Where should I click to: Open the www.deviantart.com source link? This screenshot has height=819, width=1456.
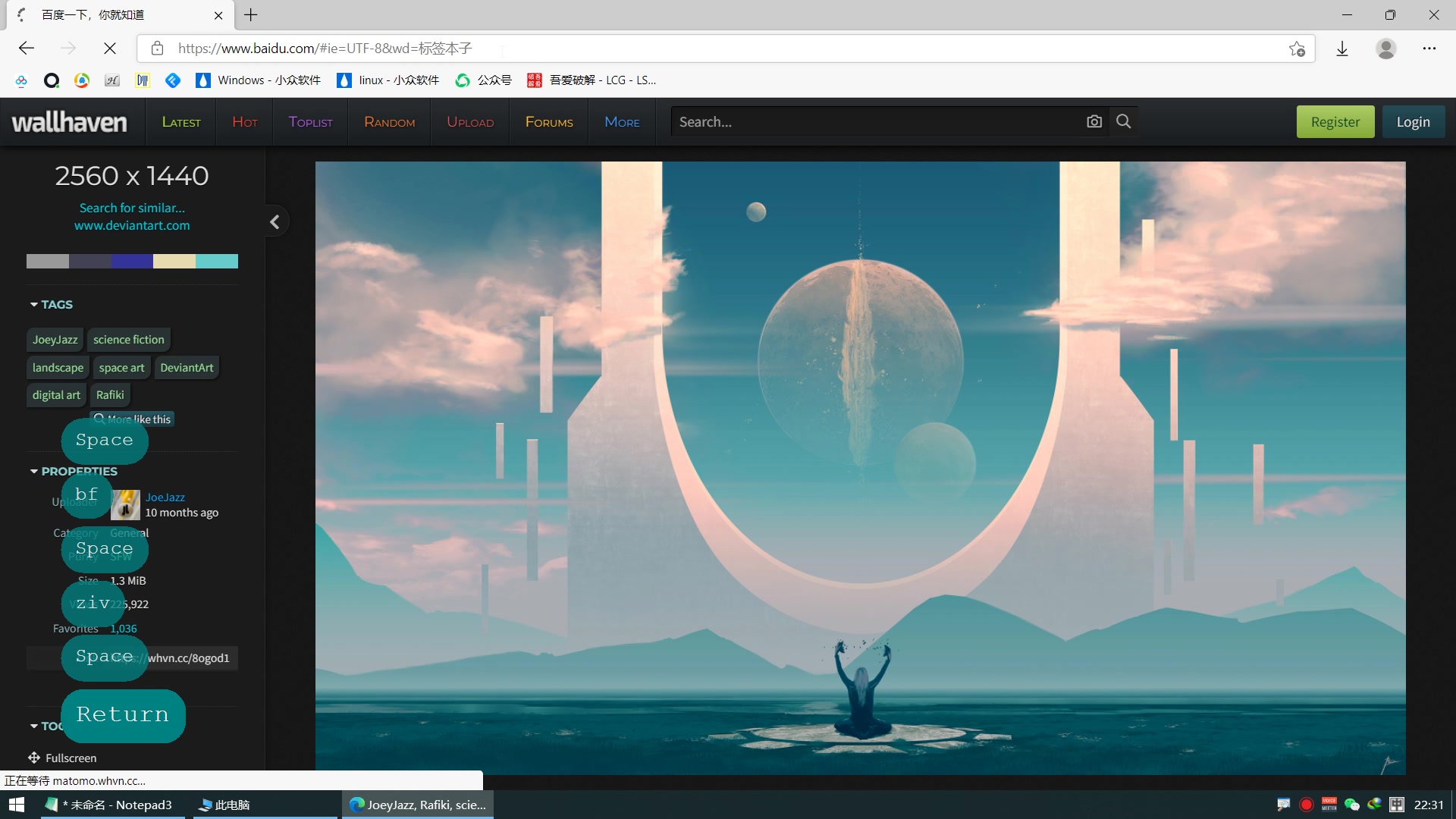click(132, 225)
